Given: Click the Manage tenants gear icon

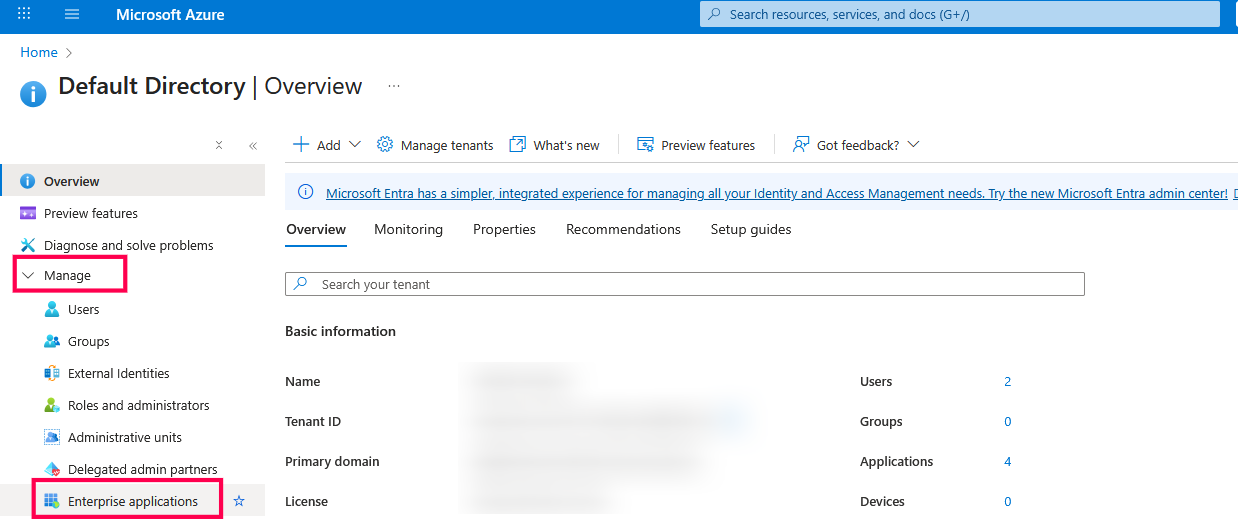Looking at the screenshot, I should pos(385,145).
